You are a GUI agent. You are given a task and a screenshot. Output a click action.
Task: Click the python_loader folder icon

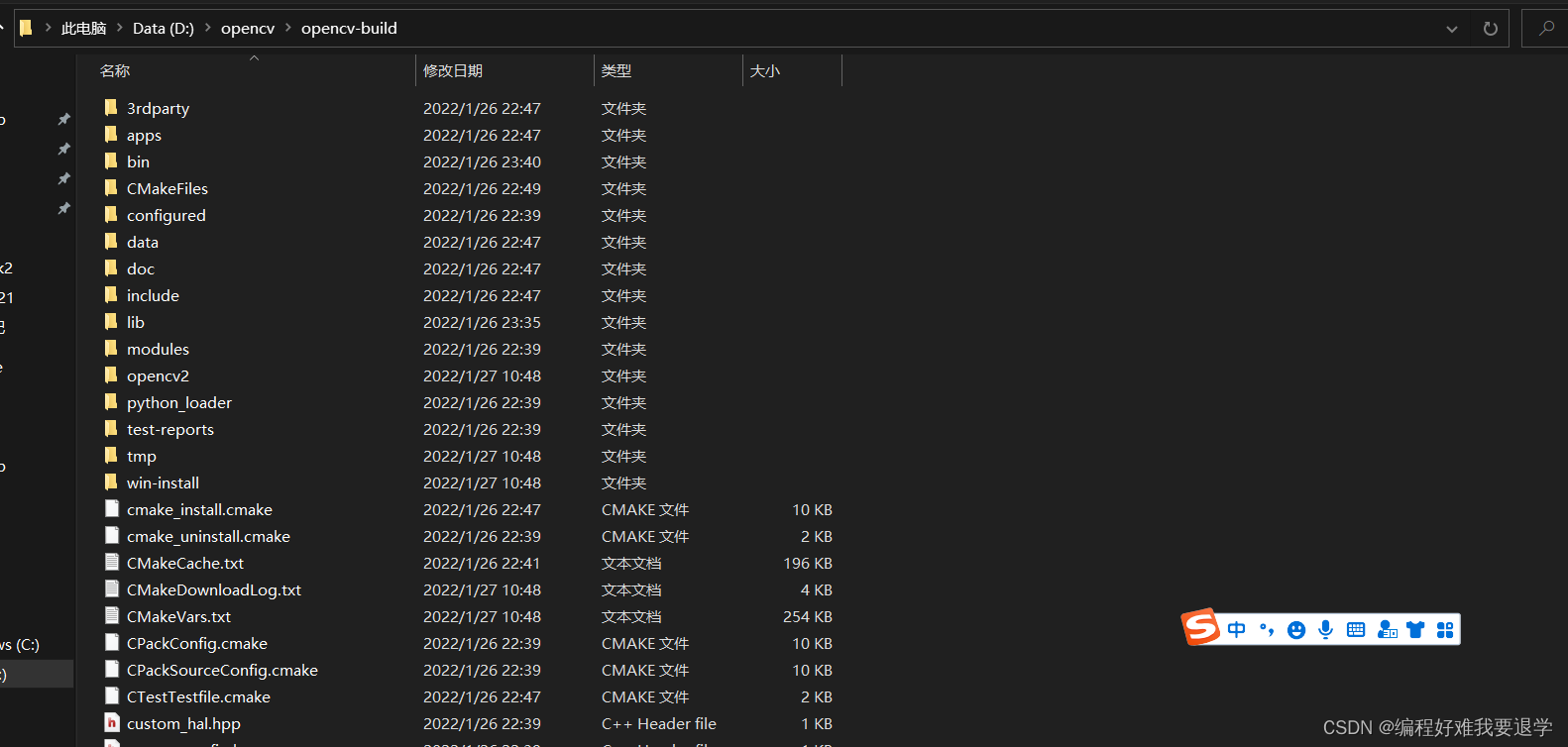tap(111, 401)
